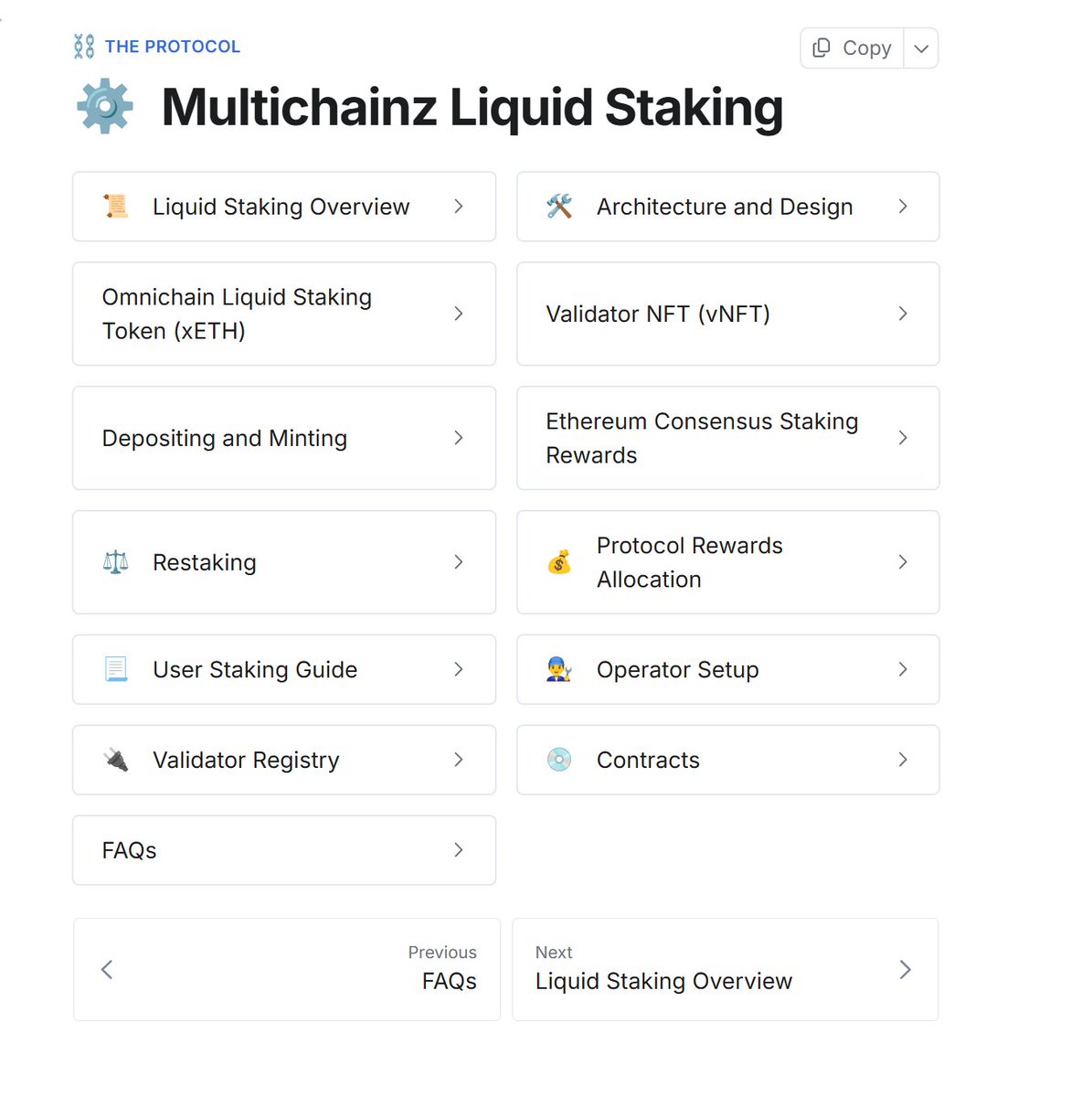Click the chain icon next to THE PROTOCOL

(x=84, y=47)
